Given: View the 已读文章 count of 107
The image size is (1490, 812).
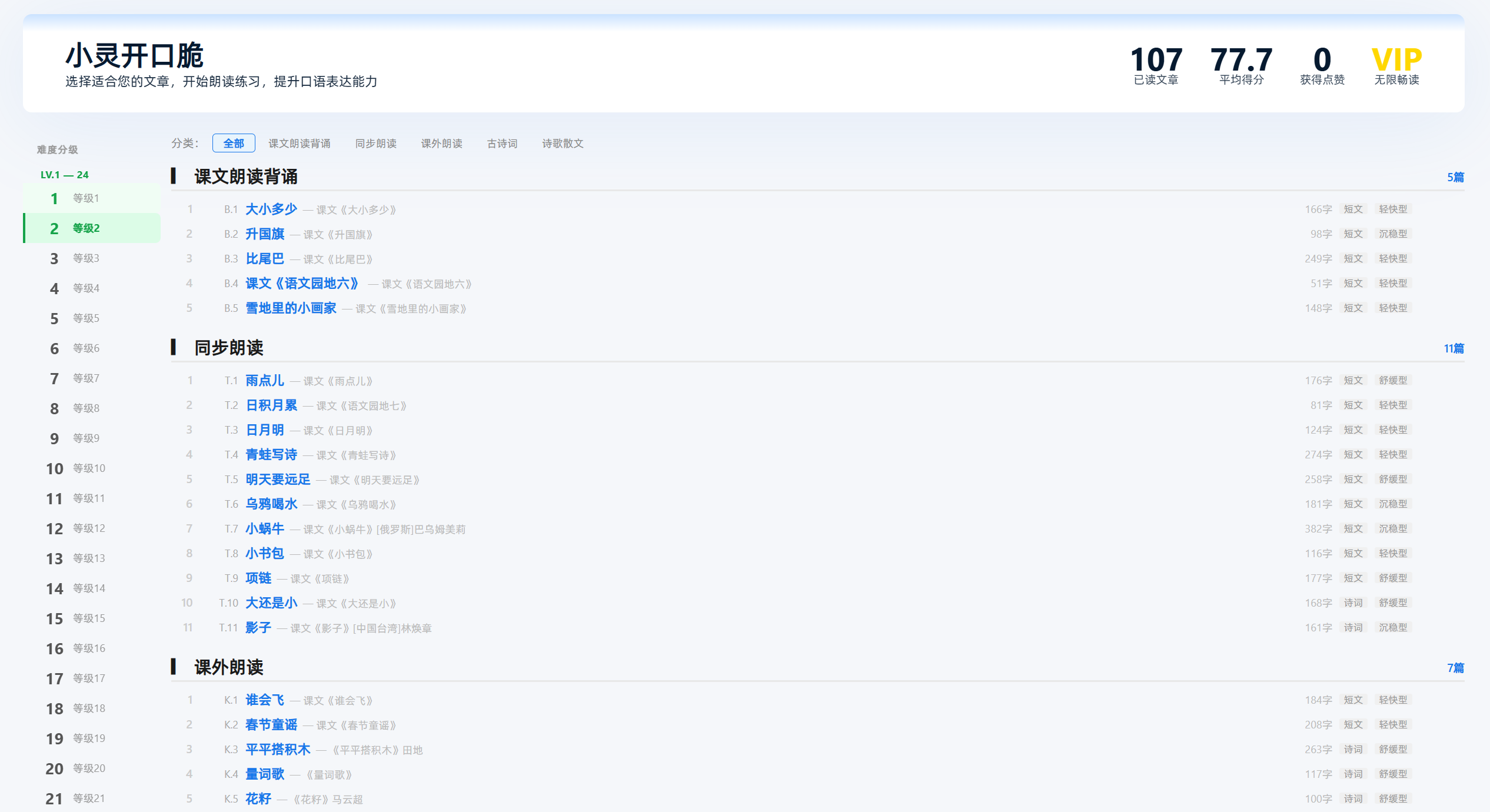Looking at the screenshot, I should tap(1156, 66).
